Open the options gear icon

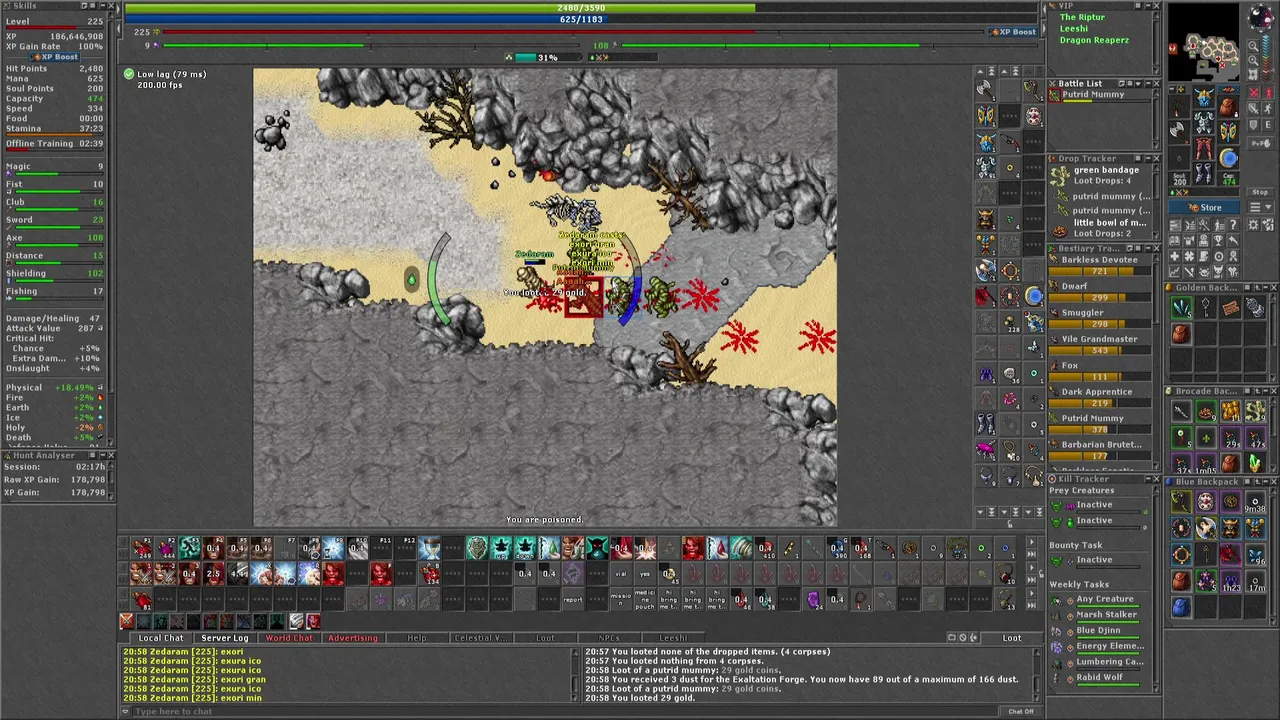[x=1253, y=225]
